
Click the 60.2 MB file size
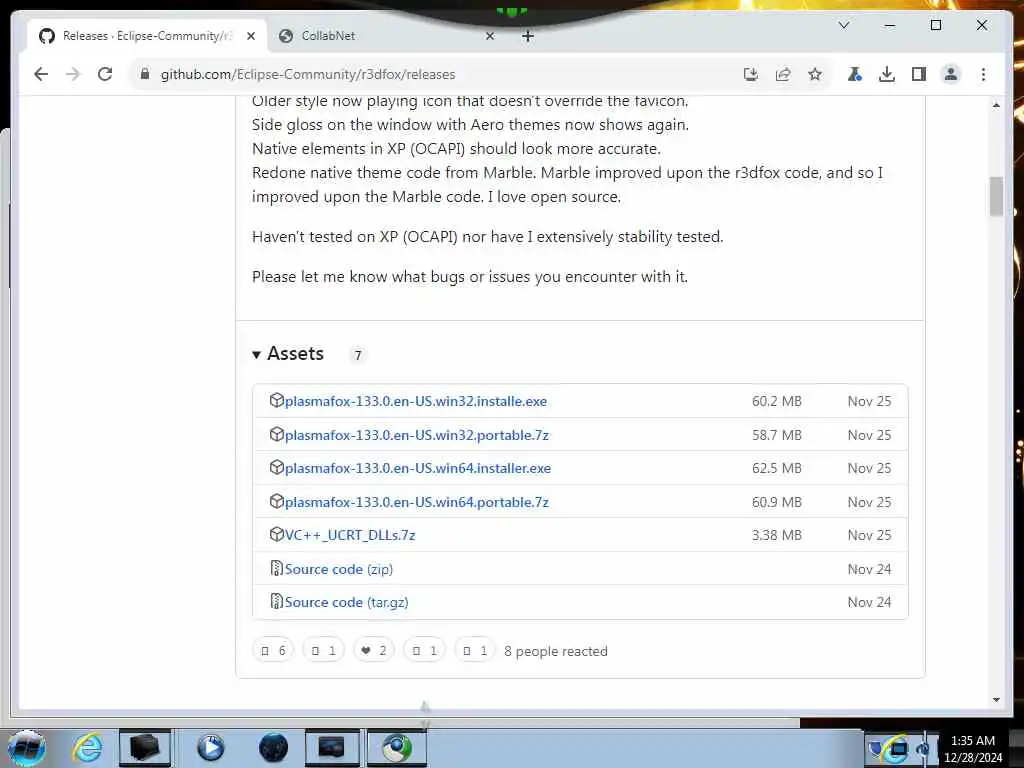click(776, 401)
